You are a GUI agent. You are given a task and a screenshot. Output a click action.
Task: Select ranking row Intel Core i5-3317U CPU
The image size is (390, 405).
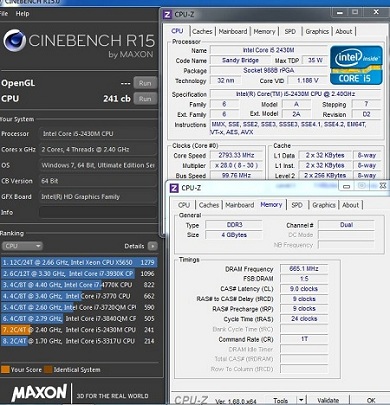click(x=79, y=341)
